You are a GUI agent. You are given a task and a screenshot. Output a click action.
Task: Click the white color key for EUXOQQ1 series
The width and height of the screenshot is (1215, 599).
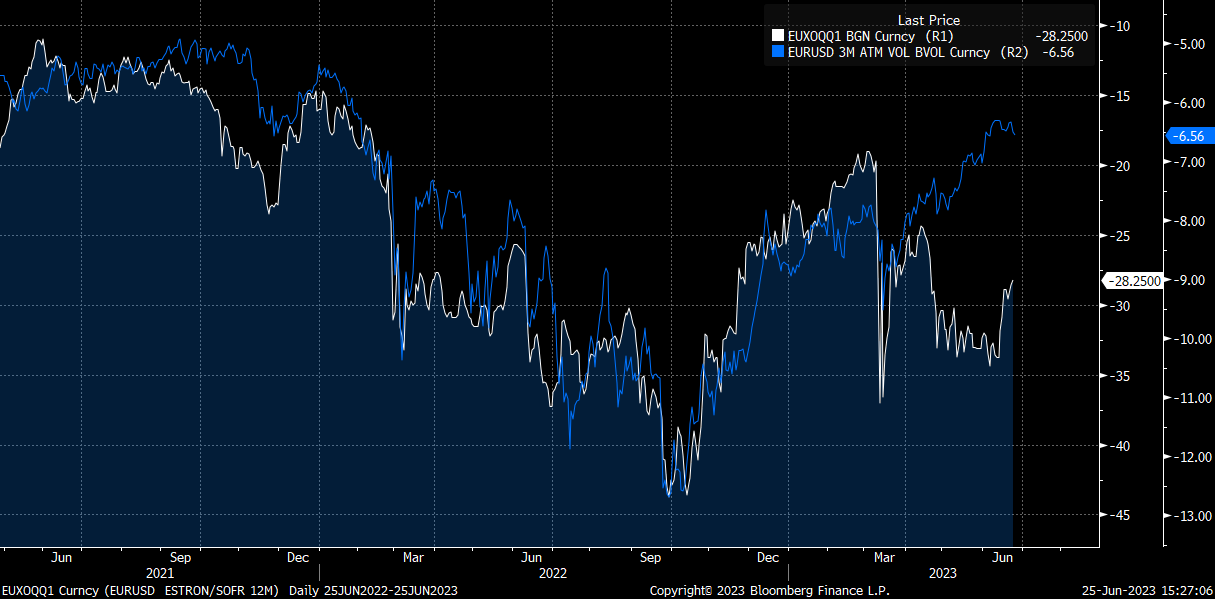pos(779,35)
